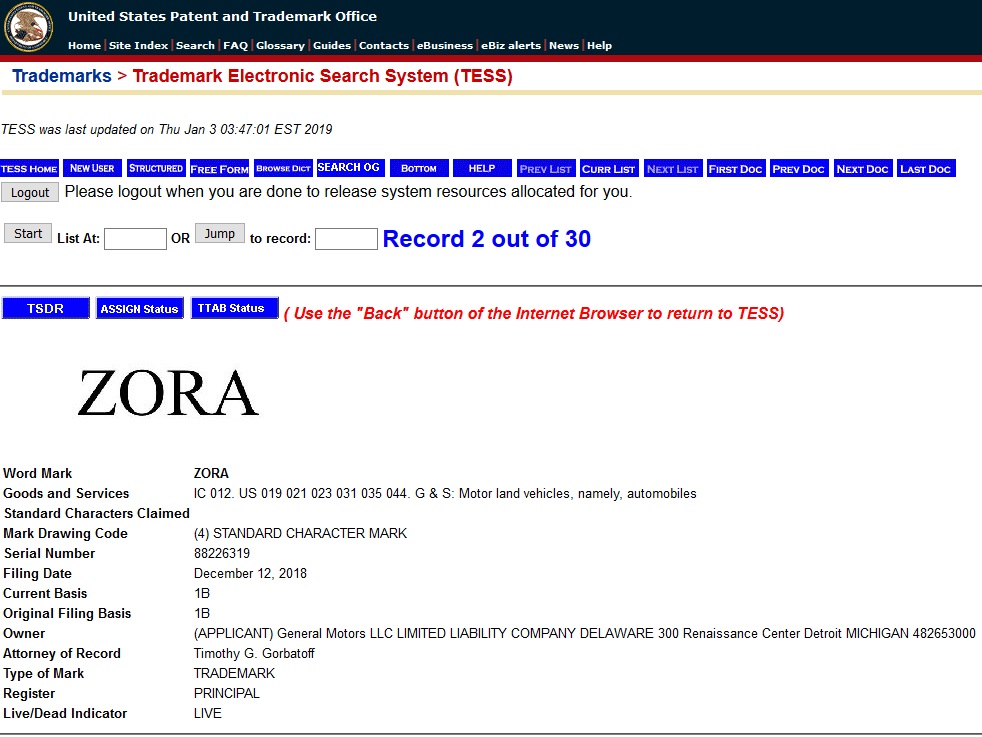Image resolution: width=982 pixels, height=737 pixels.
Task: Go to Next Doc record
Action: (862, 169)
